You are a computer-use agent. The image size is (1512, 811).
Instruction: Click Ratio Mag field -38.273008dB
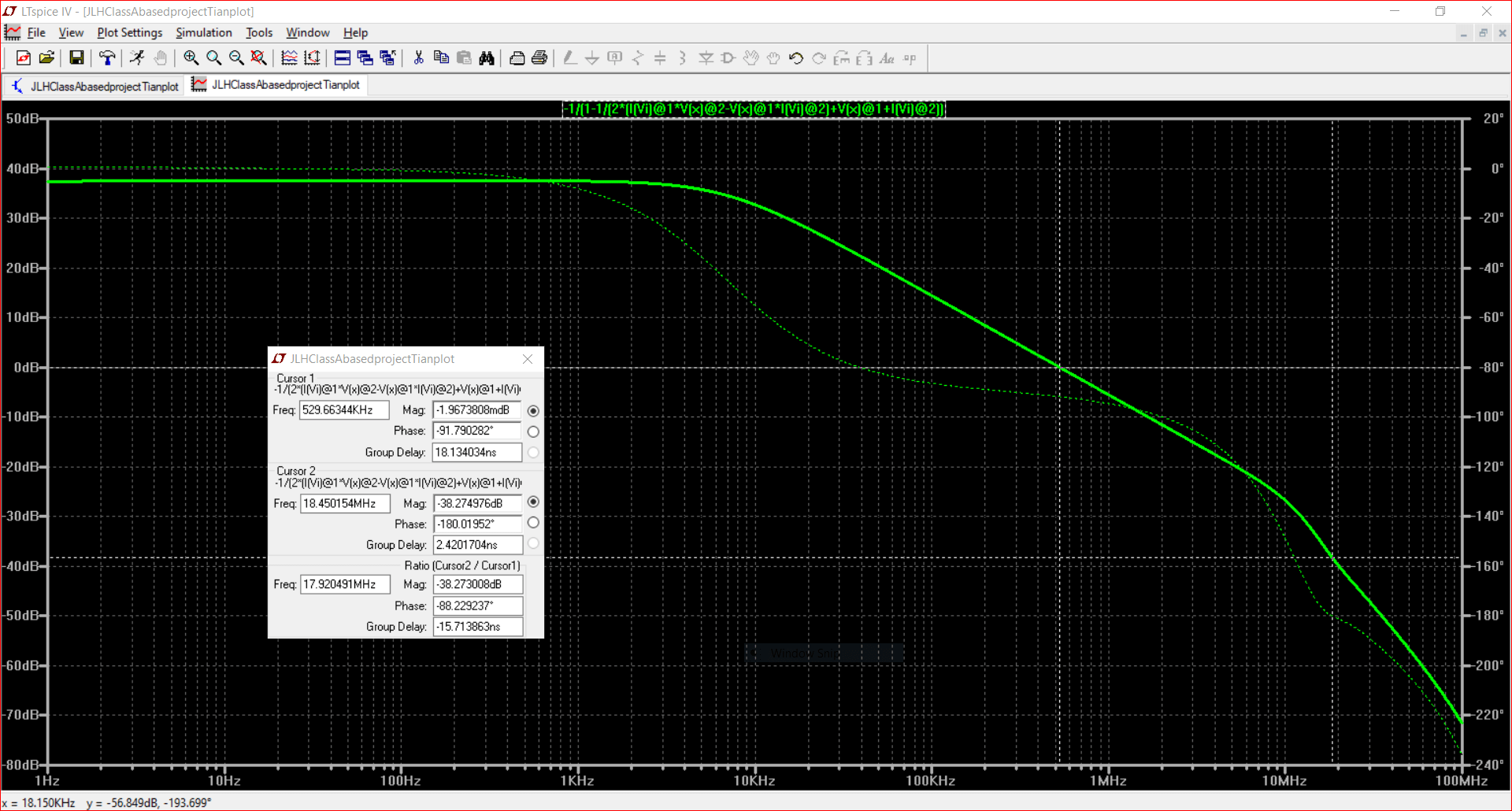tap(478, 584)
